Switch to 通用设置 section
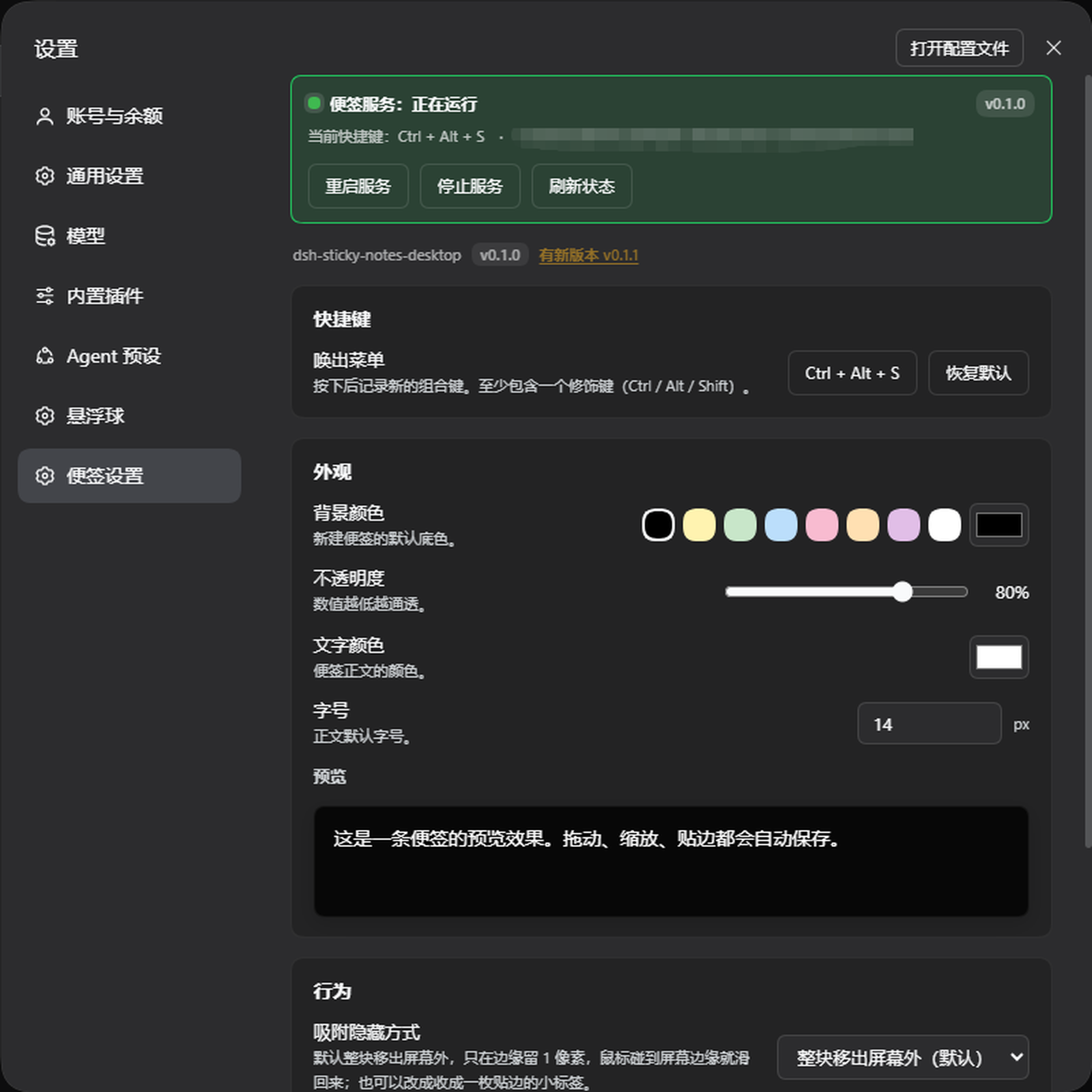The width and height of the screenshot is (1092, 1092). (x=129, y=176)
